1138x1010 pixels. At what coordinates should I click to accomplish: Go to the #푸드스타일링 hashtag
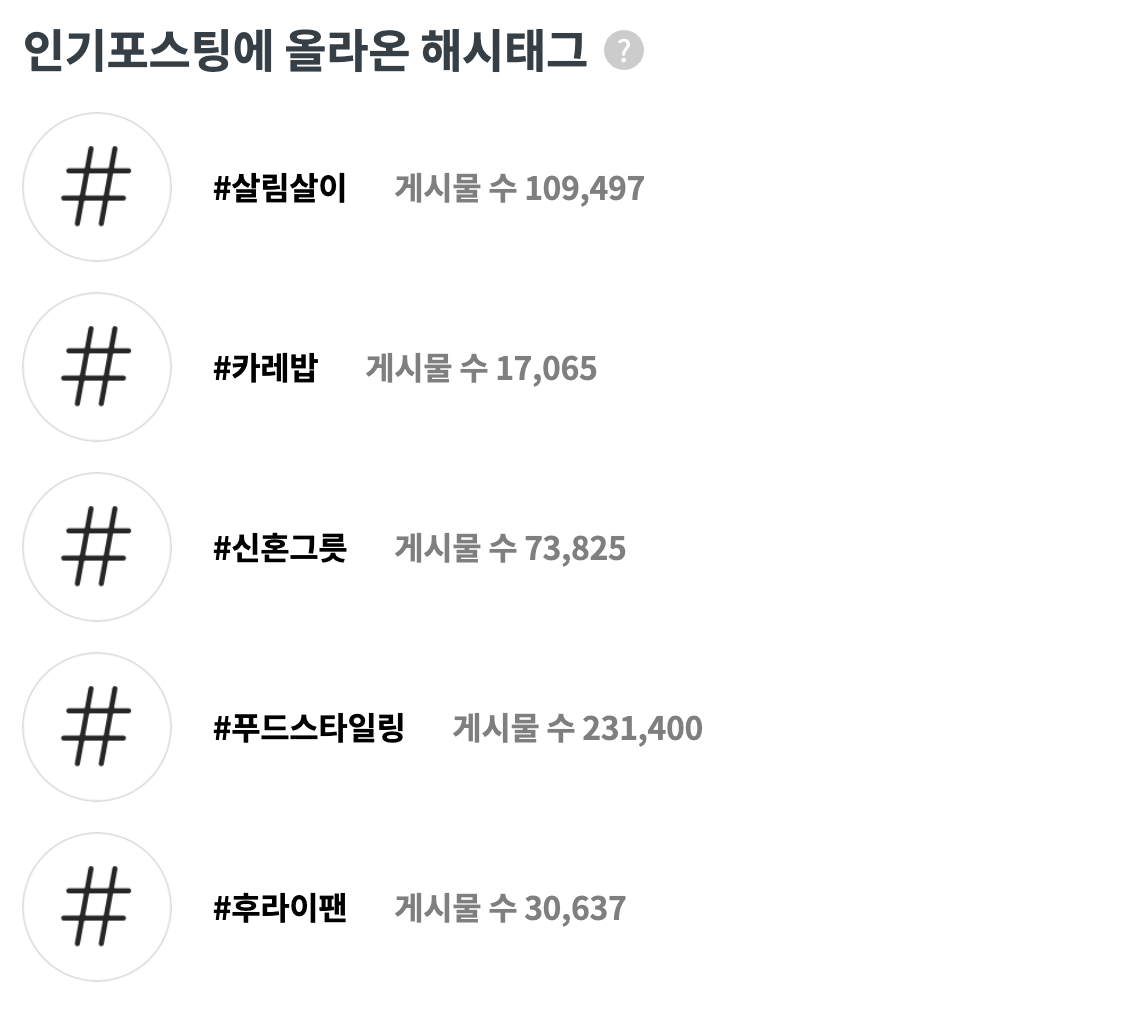coord(309,728)
